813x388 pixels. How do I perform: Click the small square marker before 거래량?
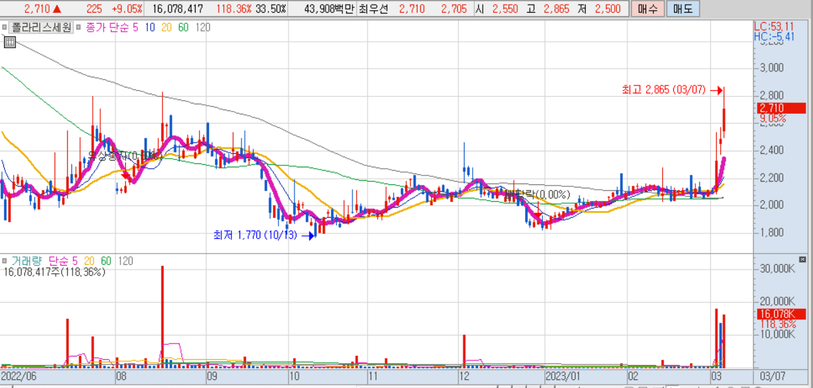(4, 261)
